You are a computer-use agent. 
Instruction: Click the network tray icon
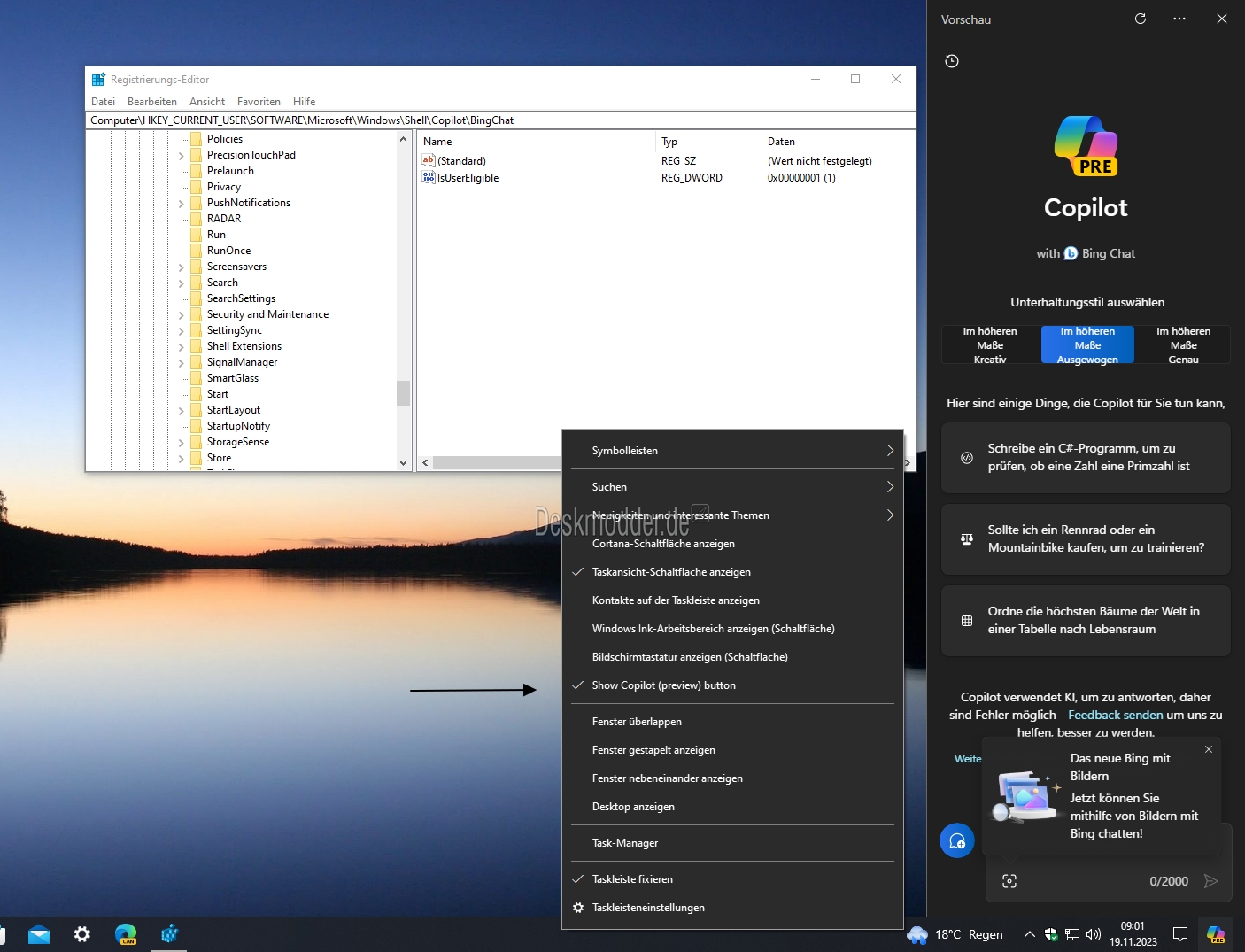coord(1072,934)
